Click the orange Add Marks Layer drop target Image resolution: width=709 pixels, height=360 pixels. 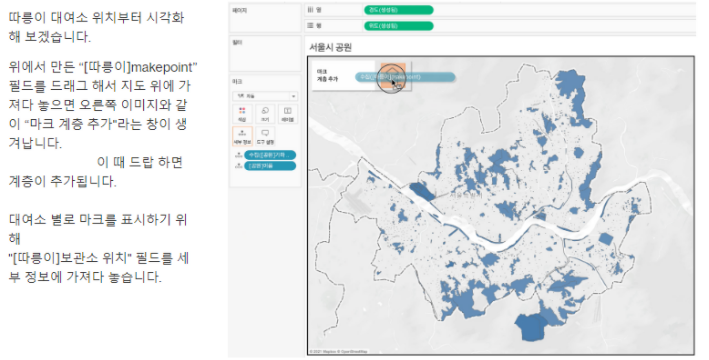pyautogui.click(x=393, y=76)
